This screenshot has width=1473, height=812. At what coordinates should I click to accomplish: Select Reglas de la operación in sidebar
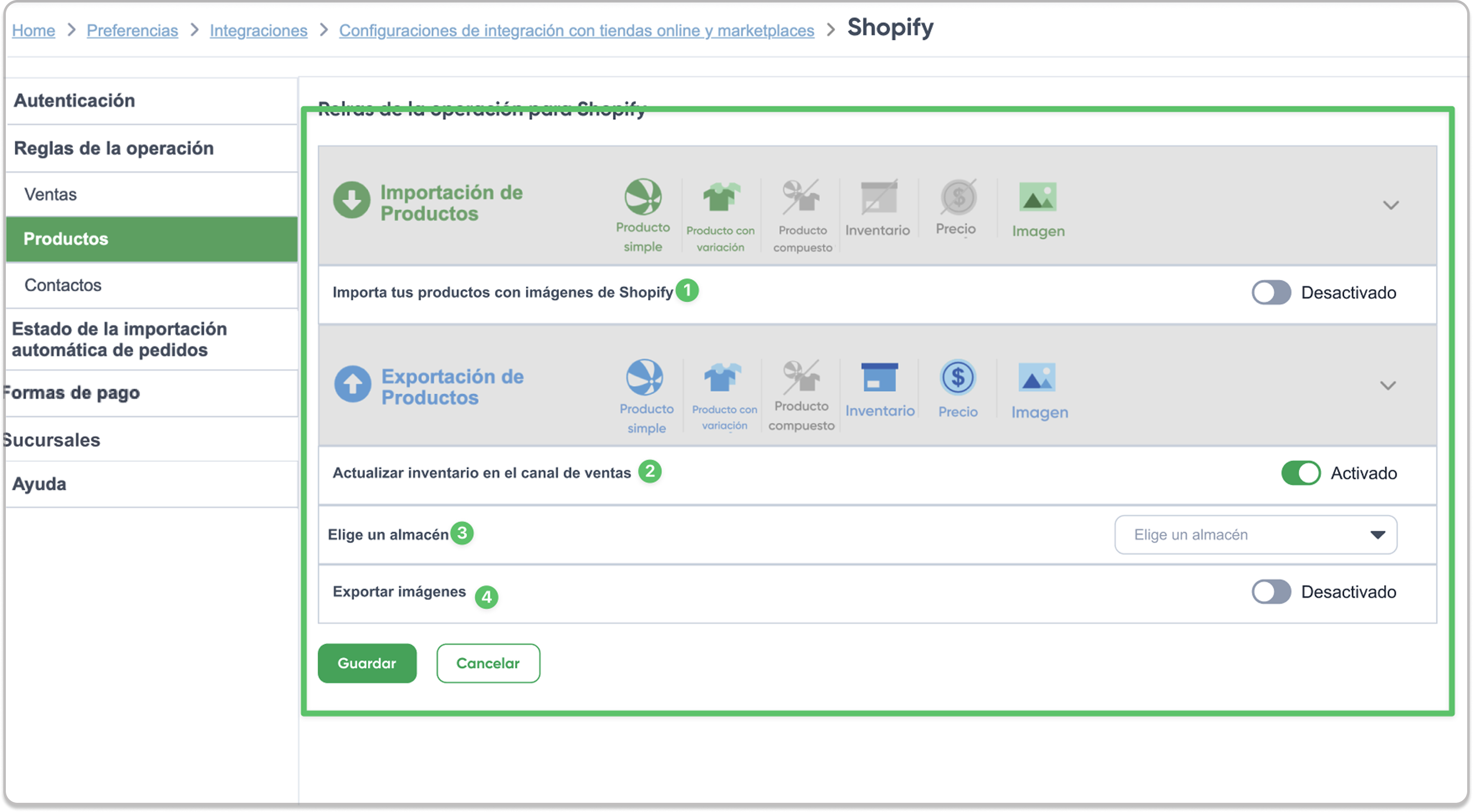[x=151, y=148]
